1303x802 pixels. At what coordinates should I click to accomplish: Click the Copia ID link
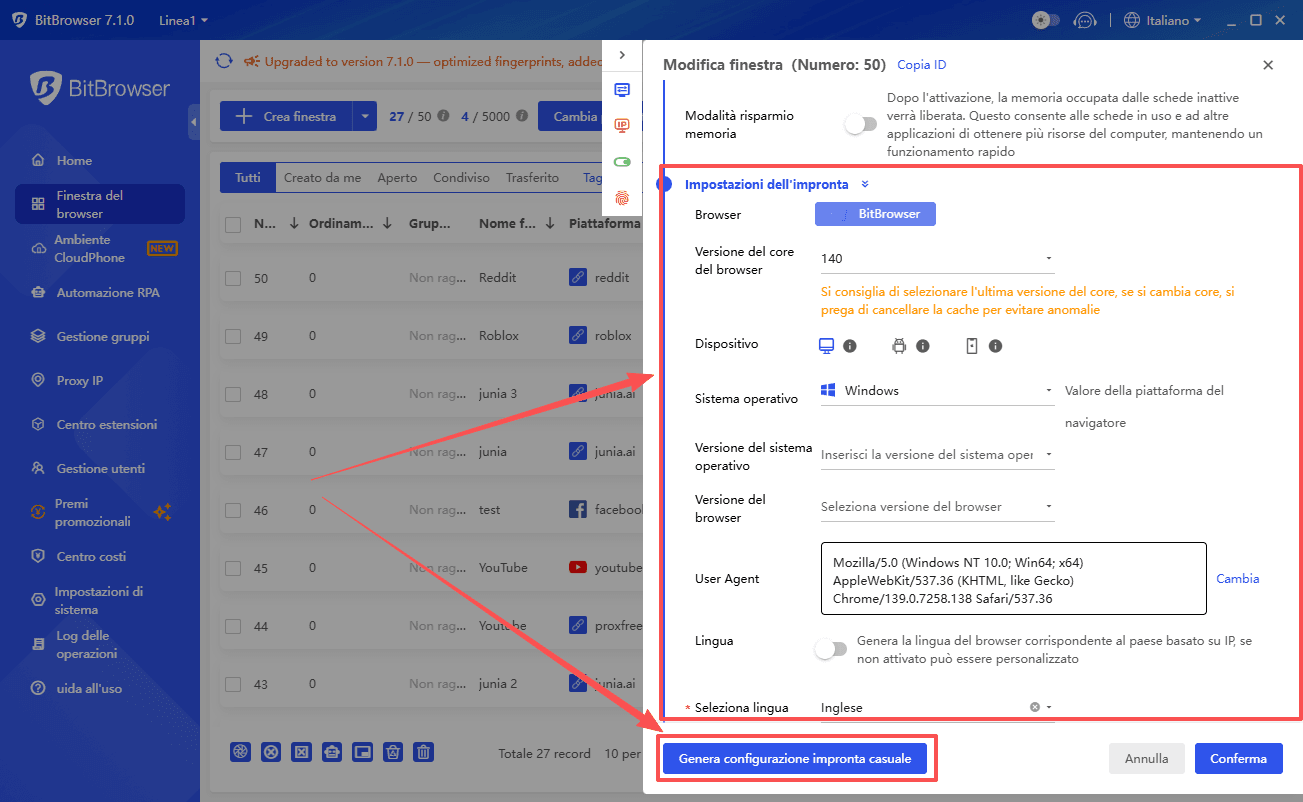click(921, 65)
